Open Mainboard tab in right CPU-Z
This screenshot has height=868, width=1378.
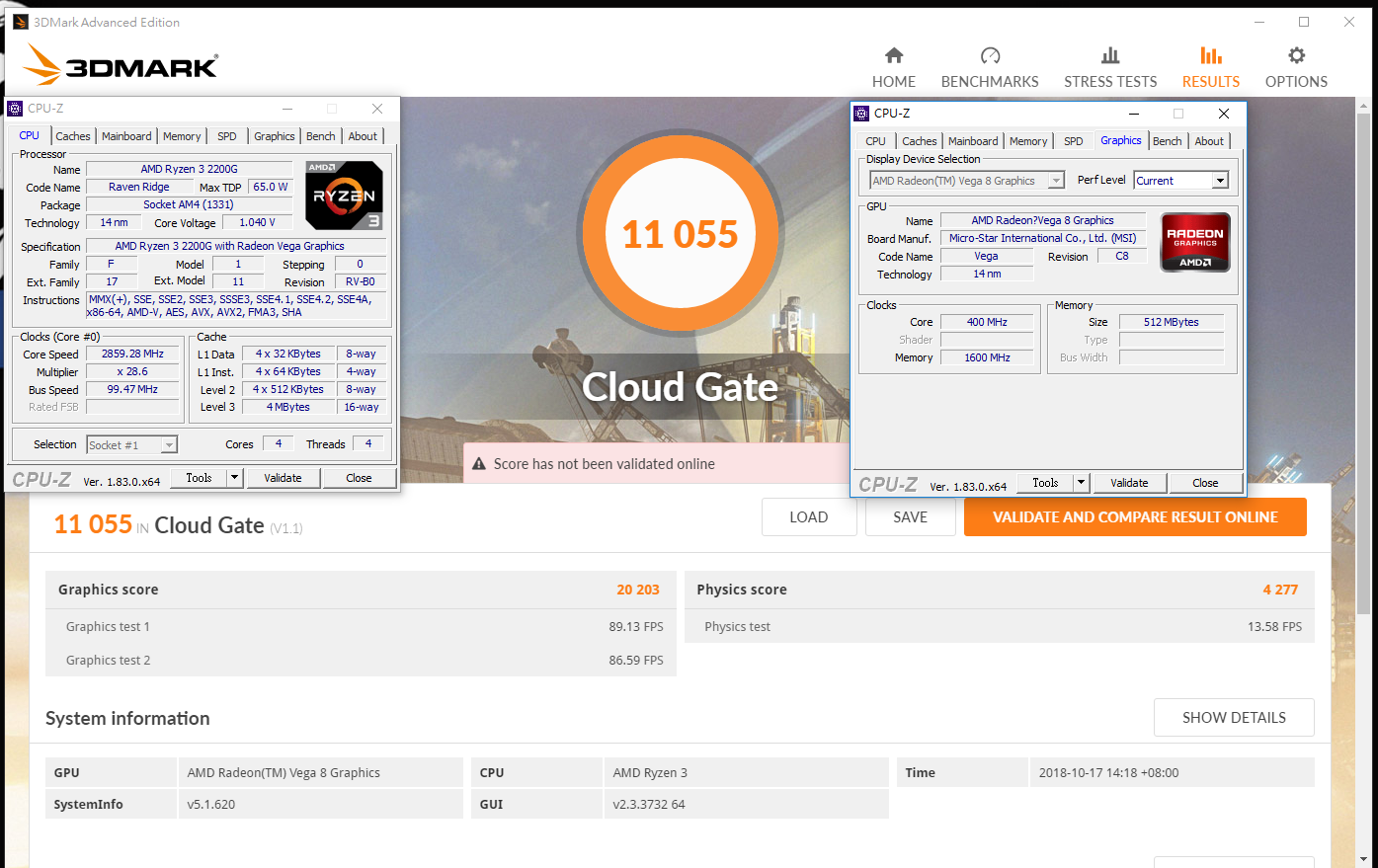(x=973, y=141)
